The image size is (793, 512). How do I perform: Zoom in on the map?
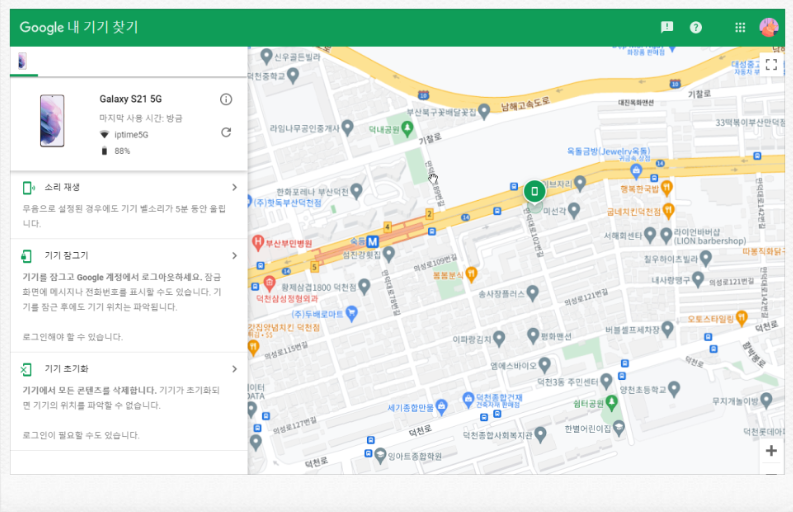point(771,451)
